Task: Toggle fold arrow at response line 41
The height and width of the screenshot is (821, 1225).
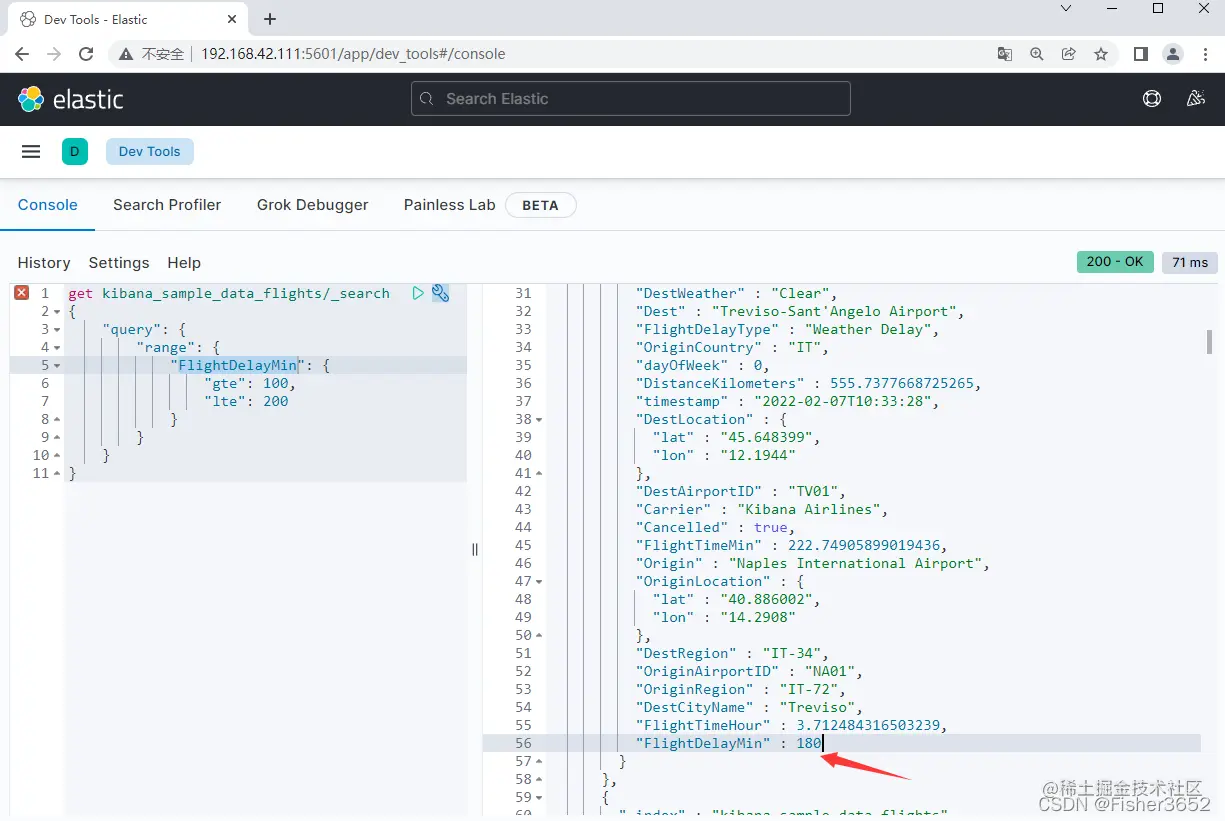Action: pos(540,474)
